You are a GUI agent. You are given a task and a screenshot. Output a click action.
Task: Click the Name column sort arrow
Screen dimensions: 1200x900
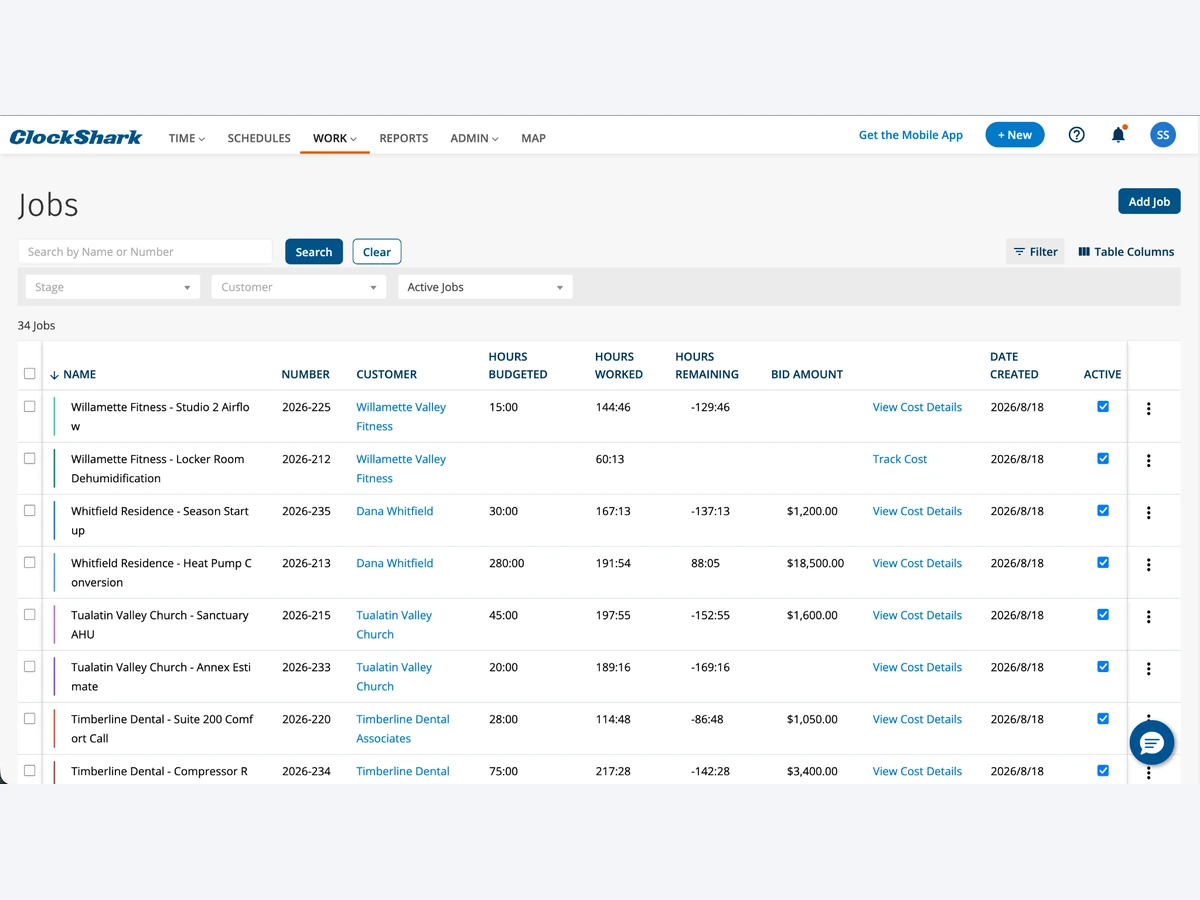coord(54,375)
